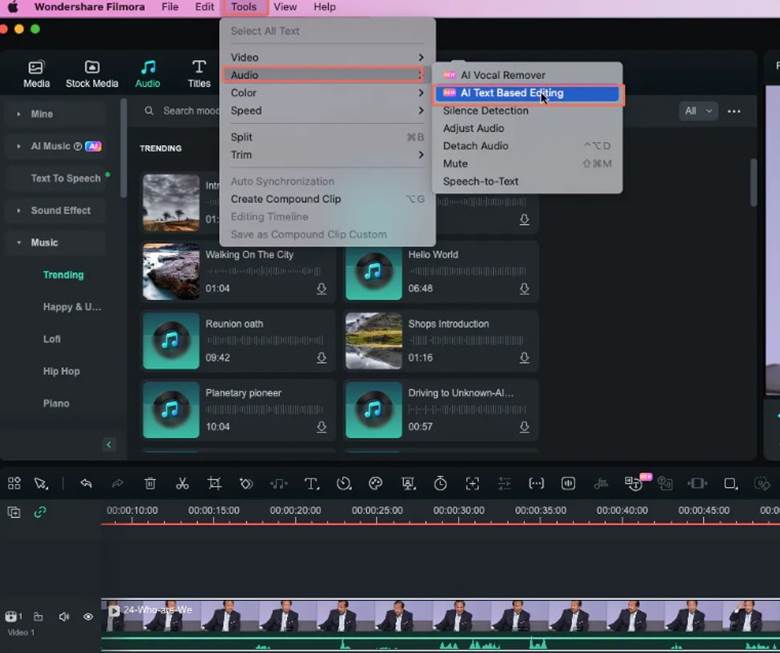Open the Color palette tool
The height and width of the screenshot is (653, 780).
pos(376,483)
